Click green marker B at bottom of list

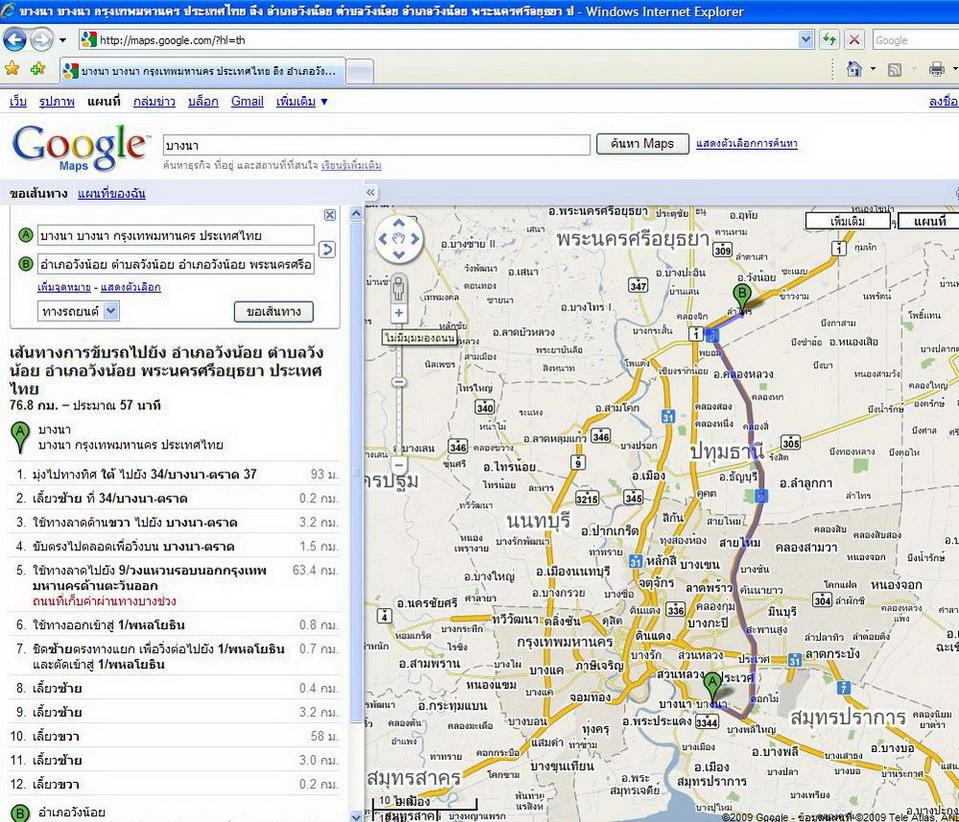20,813
